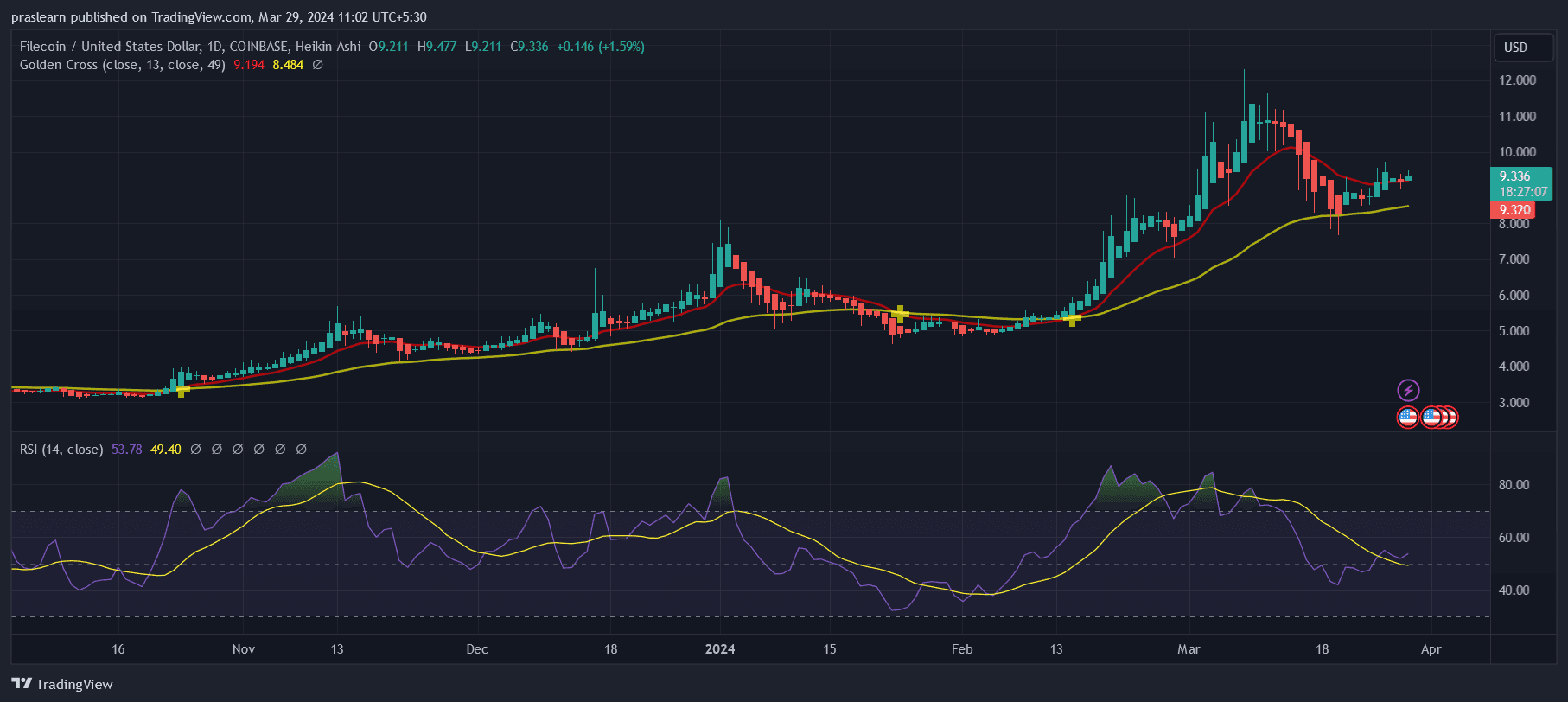
Task: Click the yellow cross marker in late January
Action: click(x=901, y=314)
